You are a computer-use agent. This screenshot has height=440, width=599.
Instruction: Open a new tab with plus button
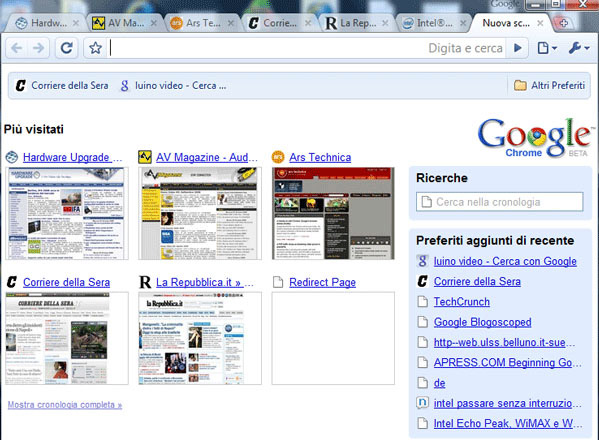point(563,23)
